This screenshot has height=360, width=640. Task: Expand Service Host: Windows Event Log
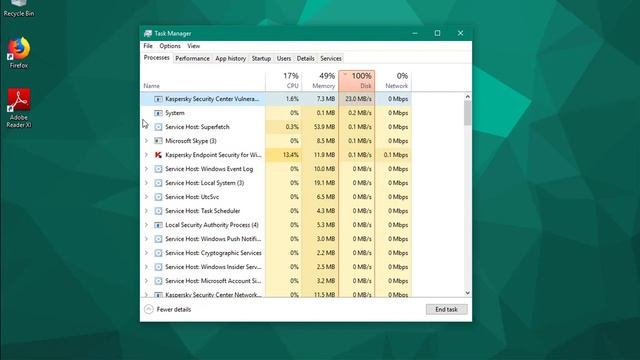coord(147,169)
